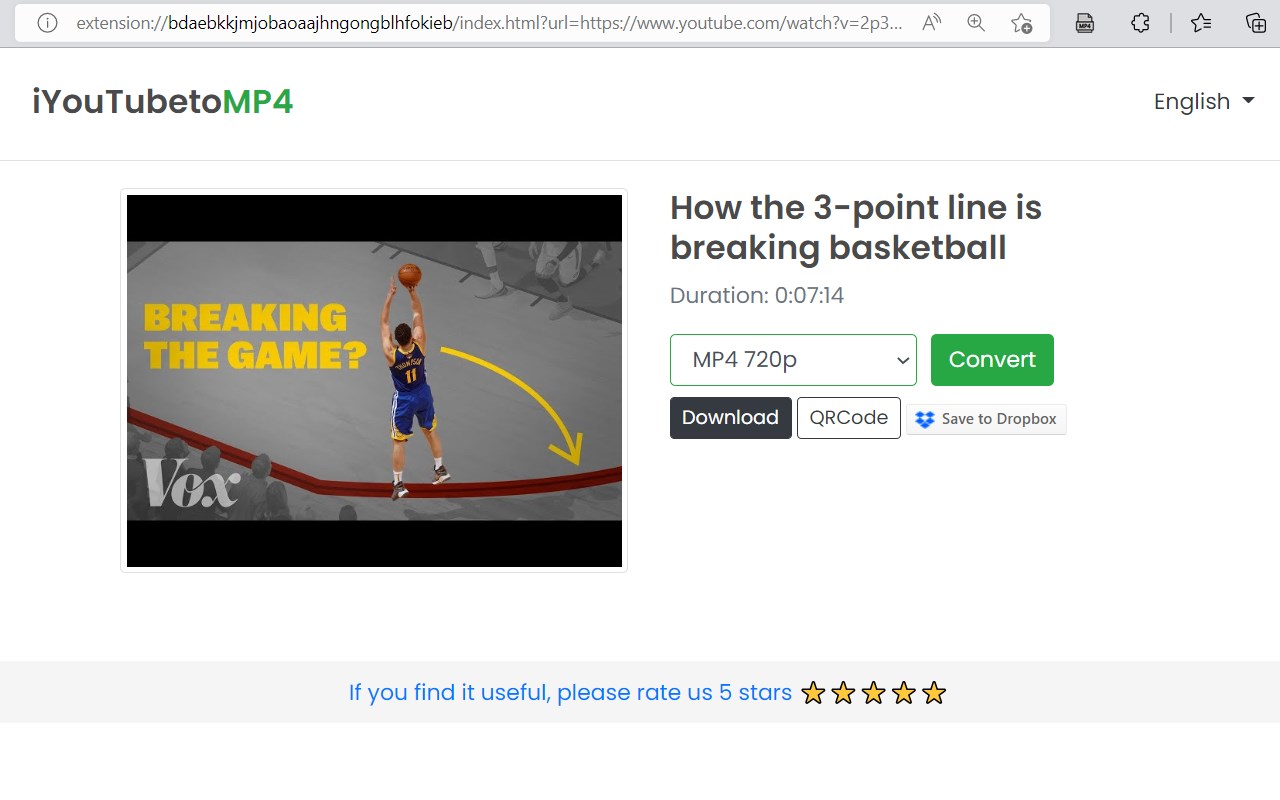This screenshot has width=1280, height=800.
Task: Click Save to Dropbox button
Action: [x=986, y=419]
